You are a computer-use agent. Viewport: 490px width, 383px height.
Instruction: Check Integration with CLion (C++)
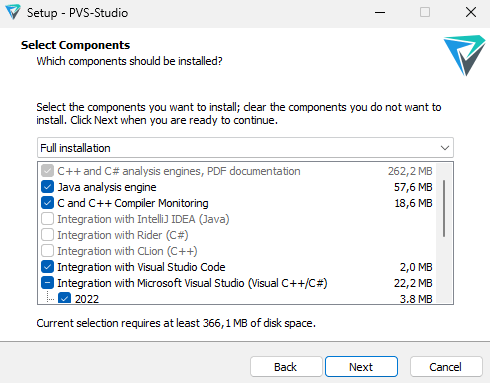tap(47, 251)
